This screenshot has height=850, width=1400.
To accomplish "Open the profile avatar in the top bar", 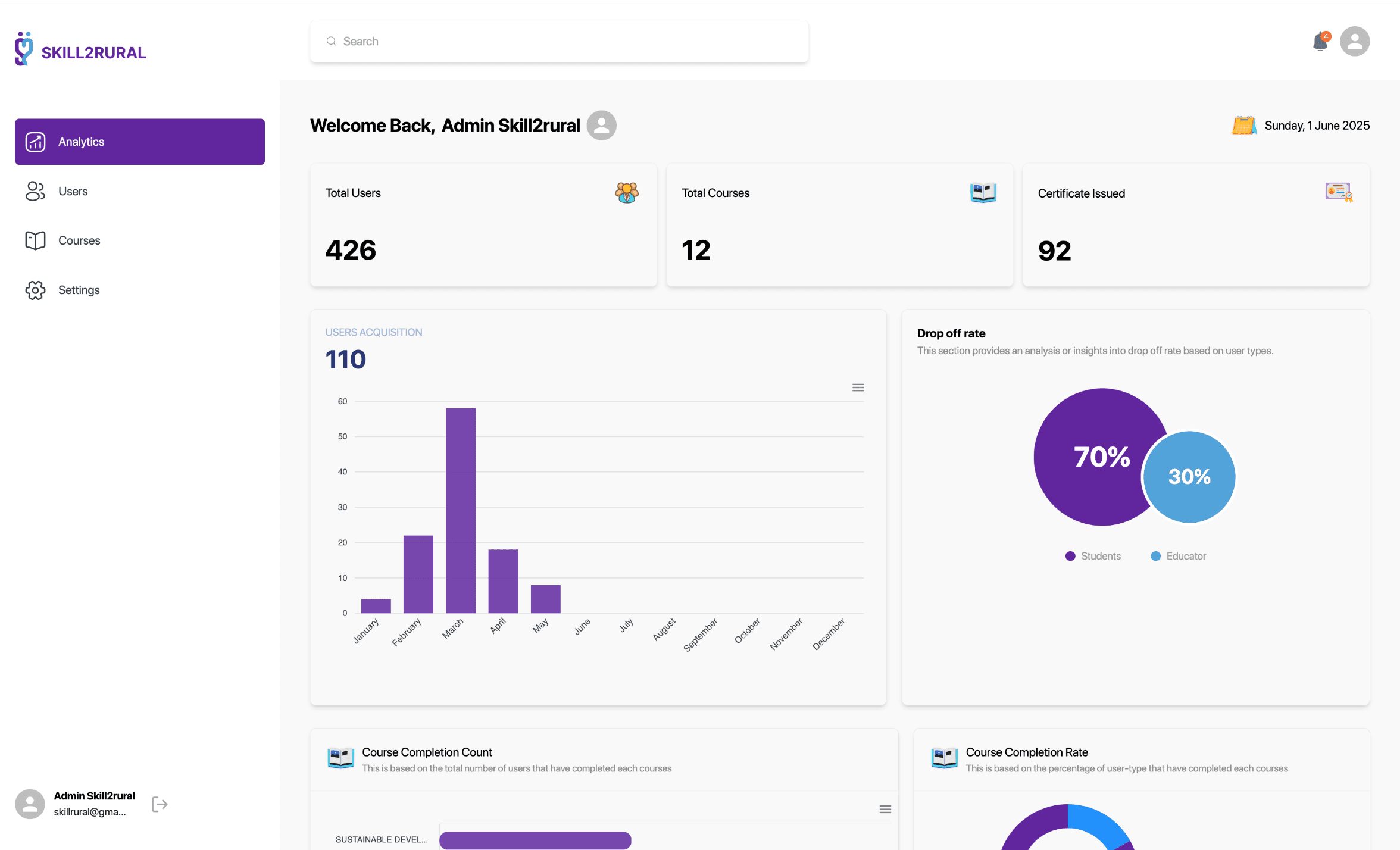I will (1355, 41).
